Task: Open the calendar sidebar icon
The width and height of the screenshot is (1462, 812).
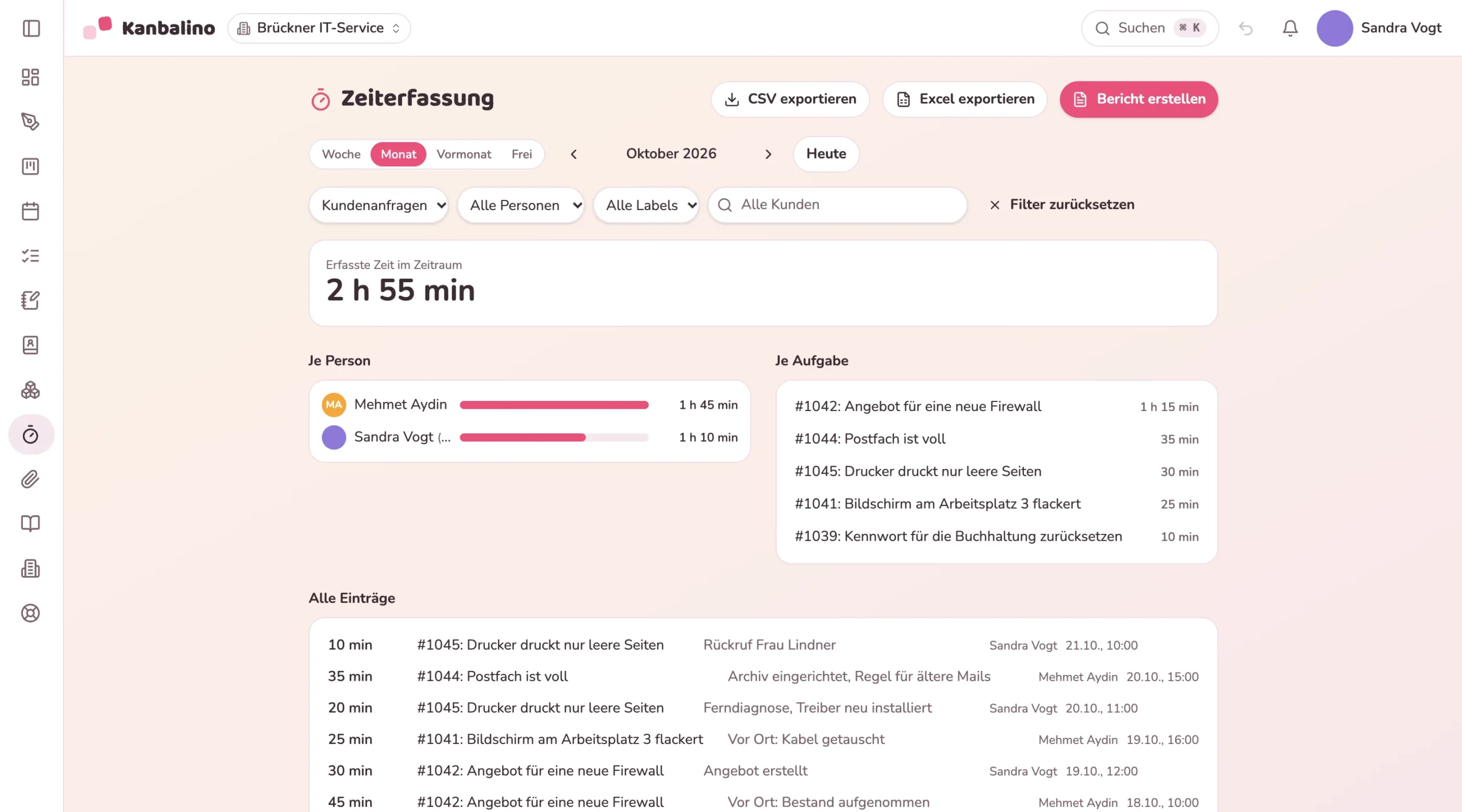Action: click(x=31, y=211)
